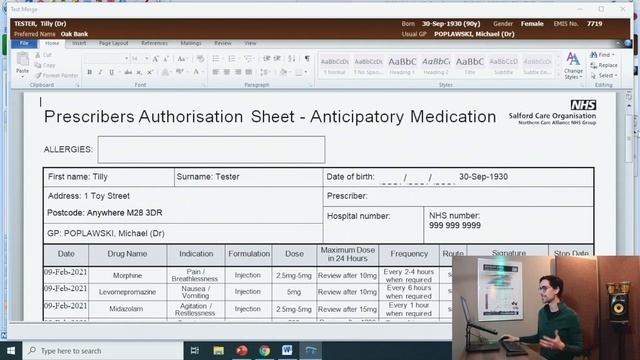This screenshot has height=360, width=640.
Task: Click Increase Indent icon
Action: point(277,59)
